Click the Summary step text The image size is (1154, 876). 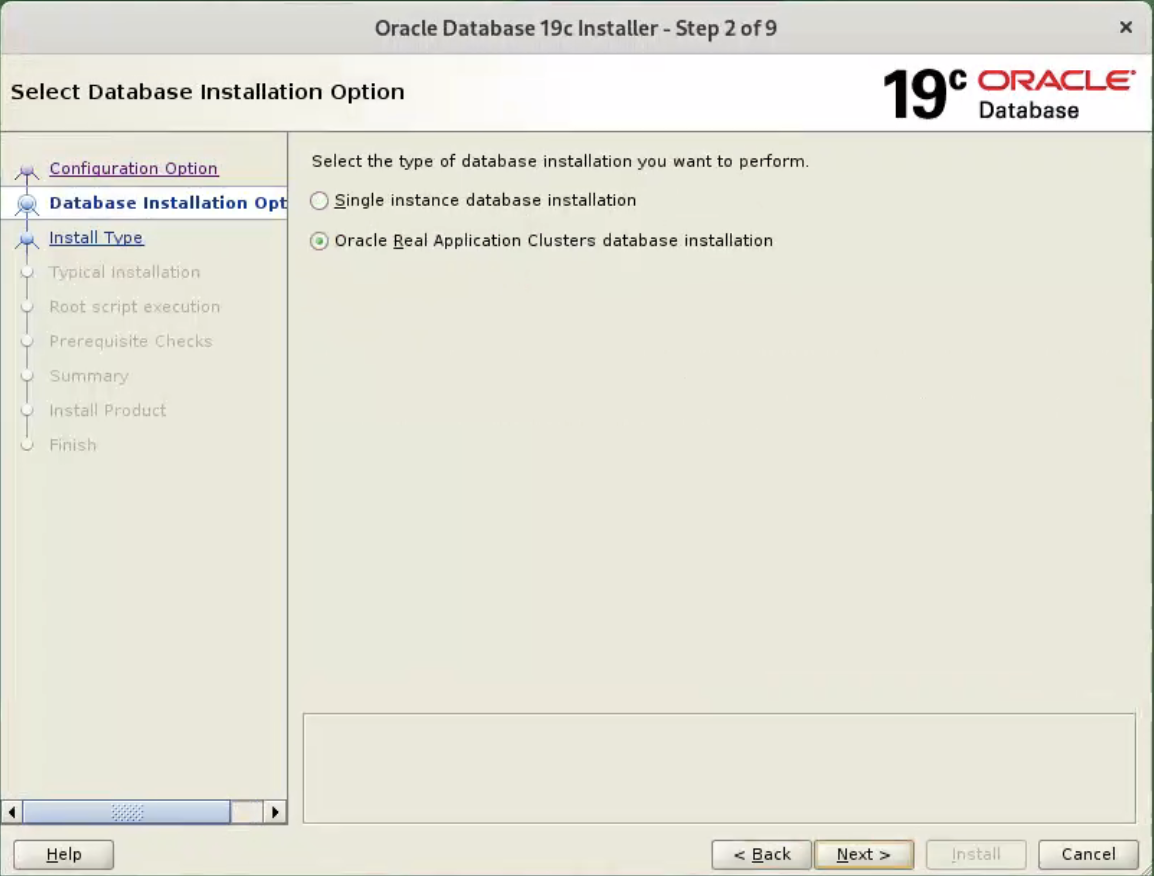(x=89, y=376)
